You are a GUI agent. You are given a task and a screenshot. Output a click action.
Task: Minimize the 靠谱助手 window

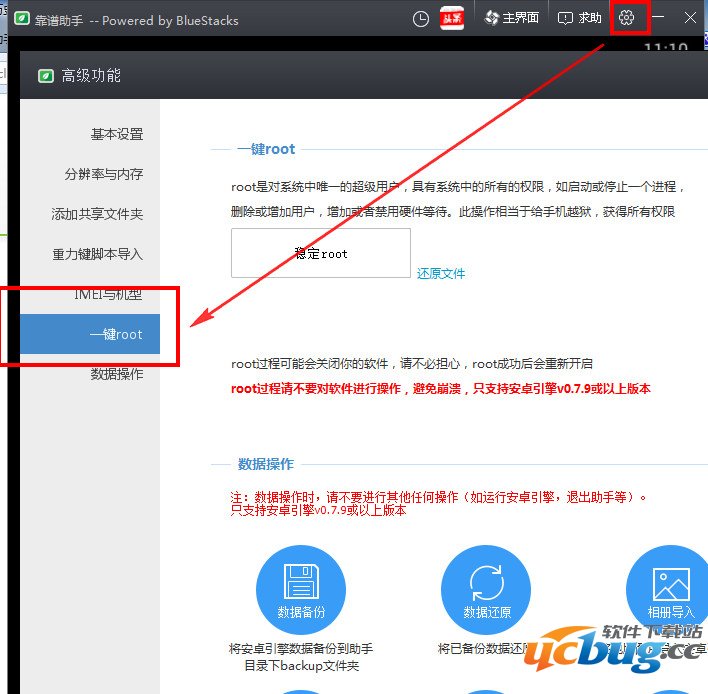(x=658, y=17)
